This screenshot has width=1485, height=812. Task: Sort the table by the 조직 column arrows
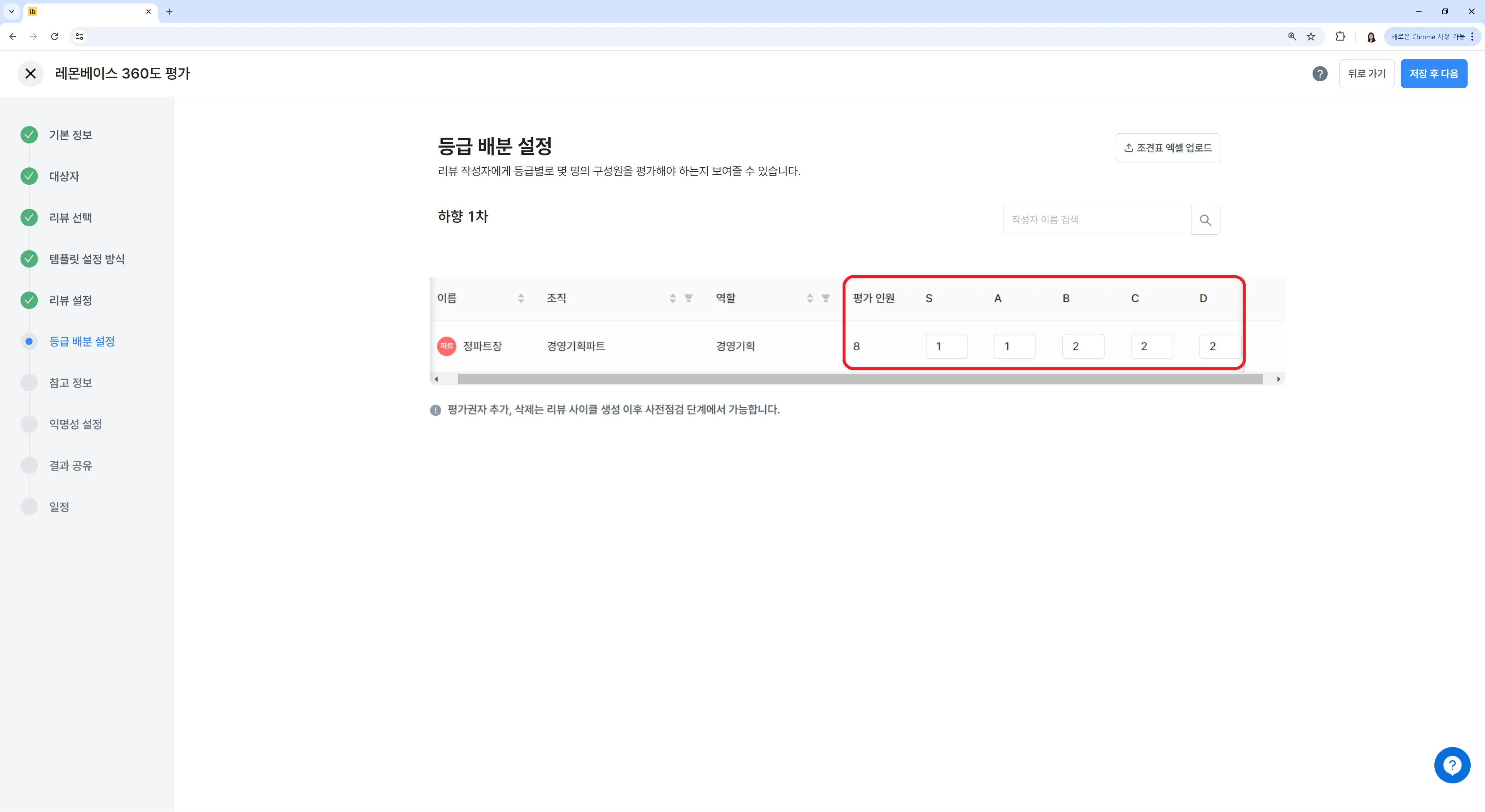[673, 298]
